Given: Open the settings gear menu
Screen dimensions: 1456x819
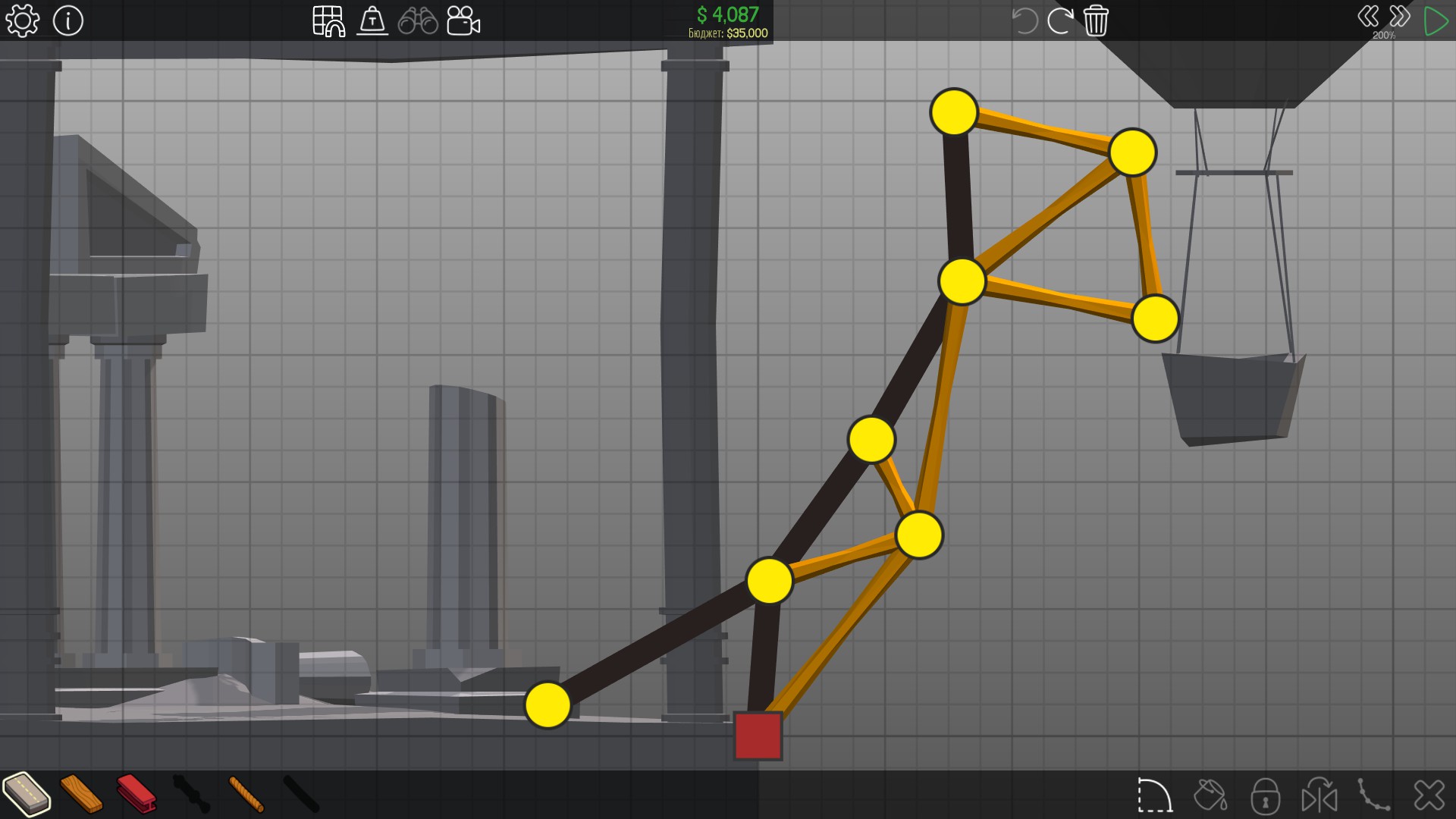Looking at the screenshot, I should tap(22, 20).
